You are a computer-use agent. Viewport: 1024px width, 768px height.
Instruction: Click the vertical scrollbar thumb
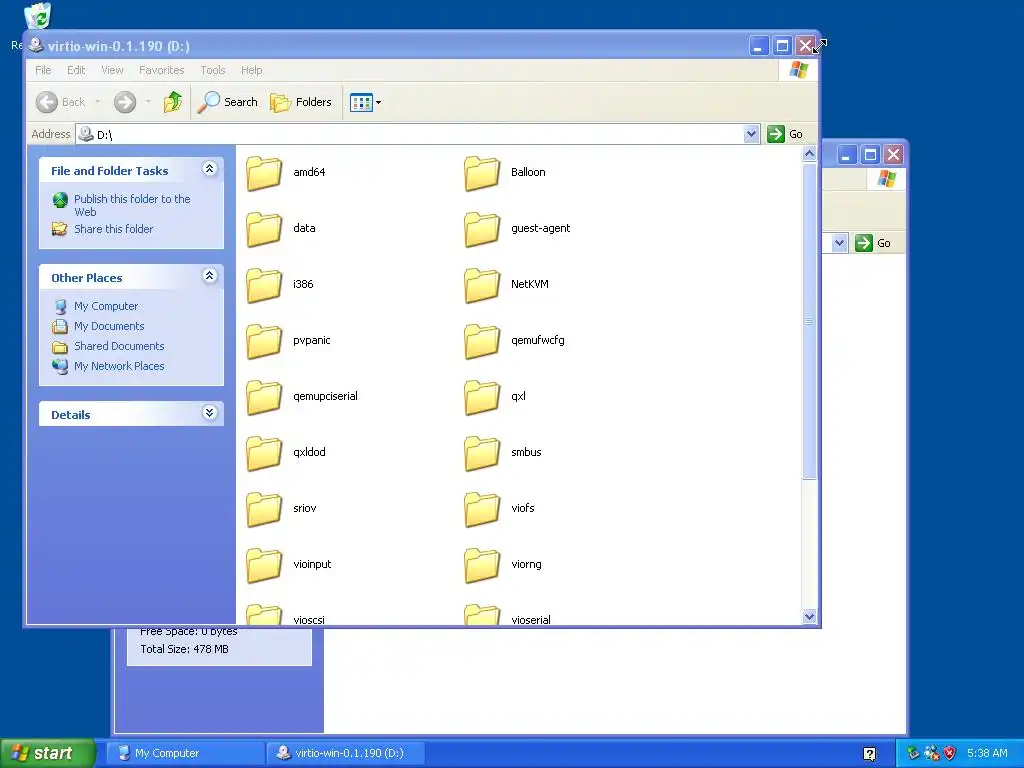809,321
